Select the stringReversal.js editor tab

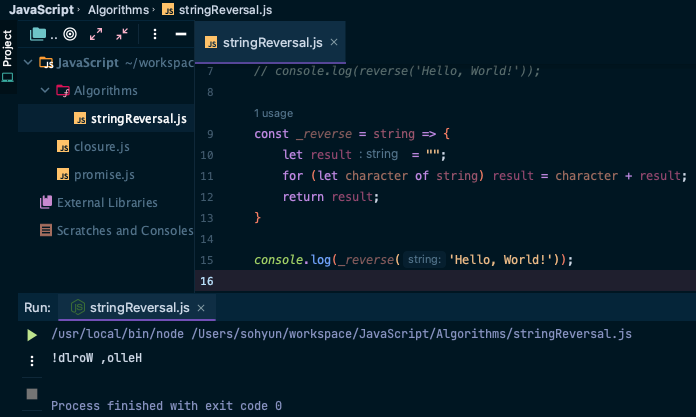coord(270,42)
